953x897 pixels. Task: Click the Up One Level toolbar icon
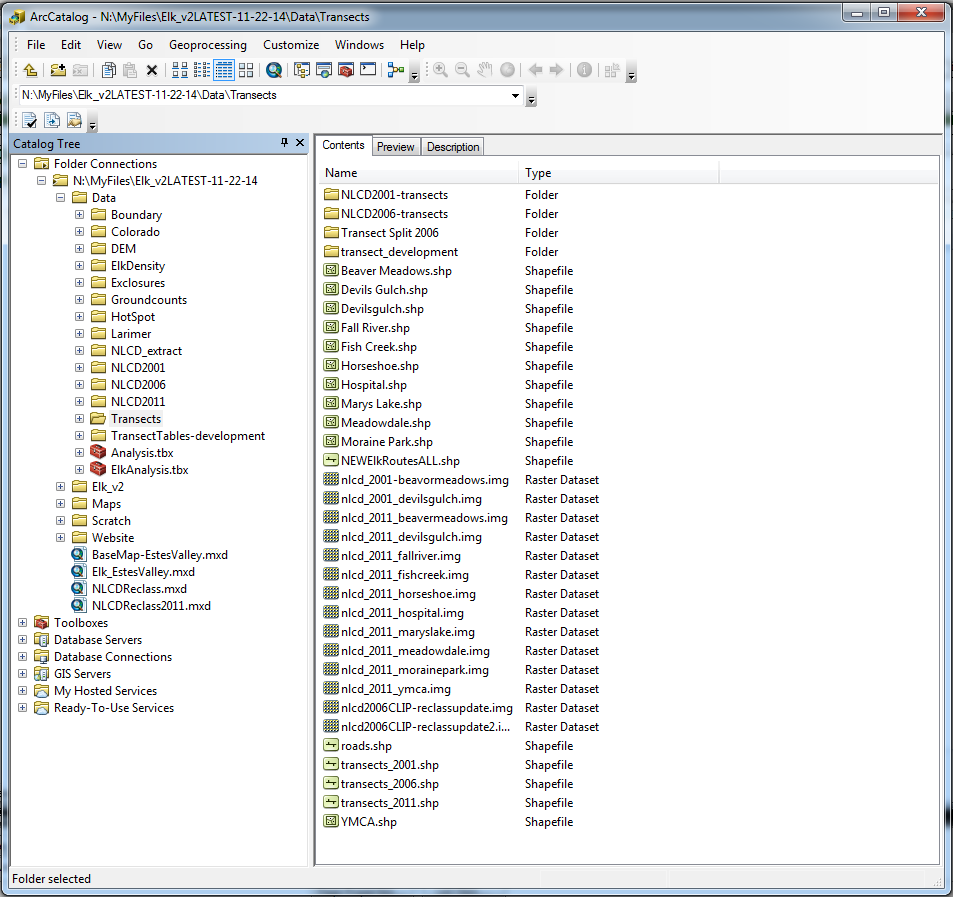tap(30, 70)
